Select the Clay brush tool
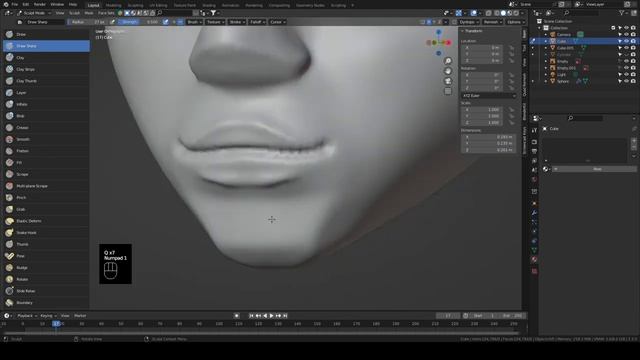Screen dimensions: 640x360 coord(46,58)
